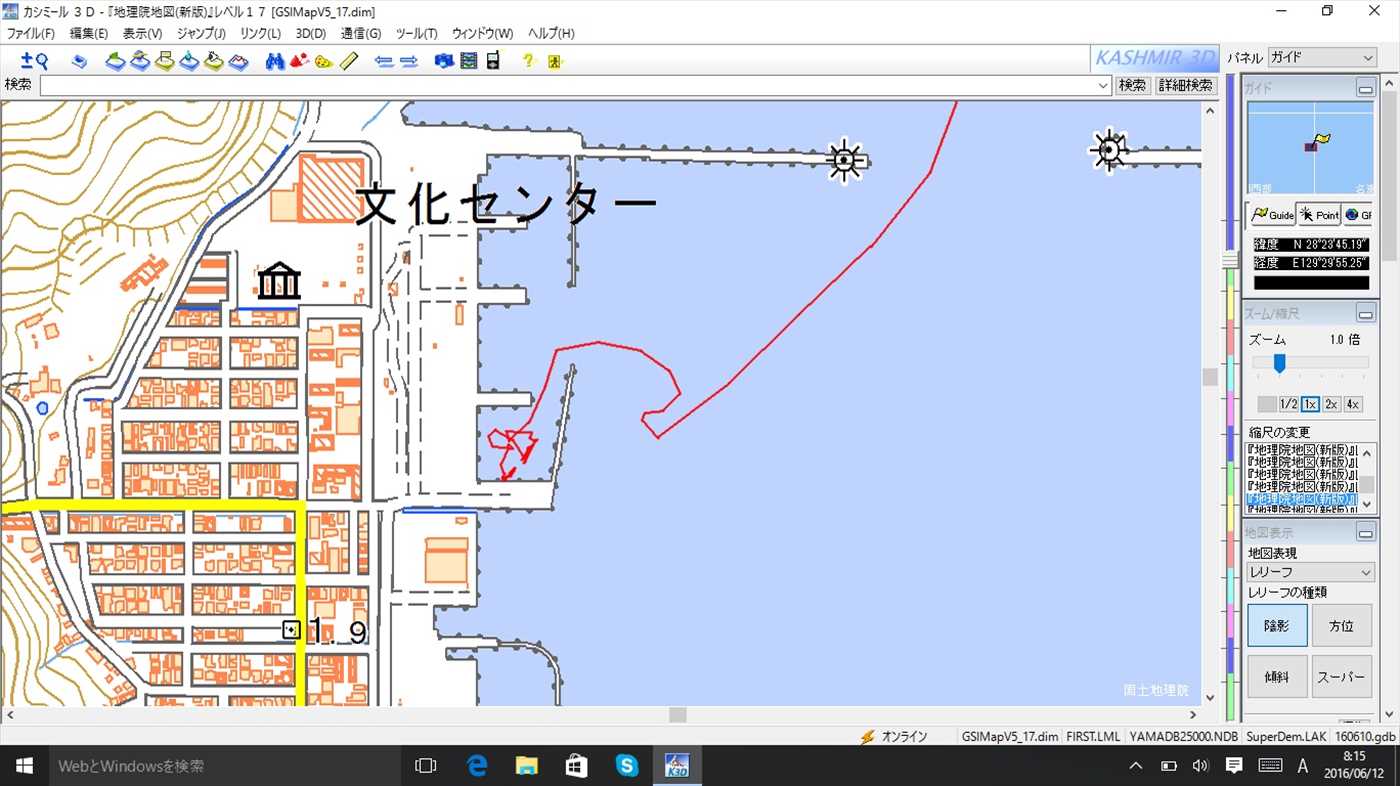Open the ジャンプ(J) menu
Screen dimensions: 1400x786
pos(201,33)
